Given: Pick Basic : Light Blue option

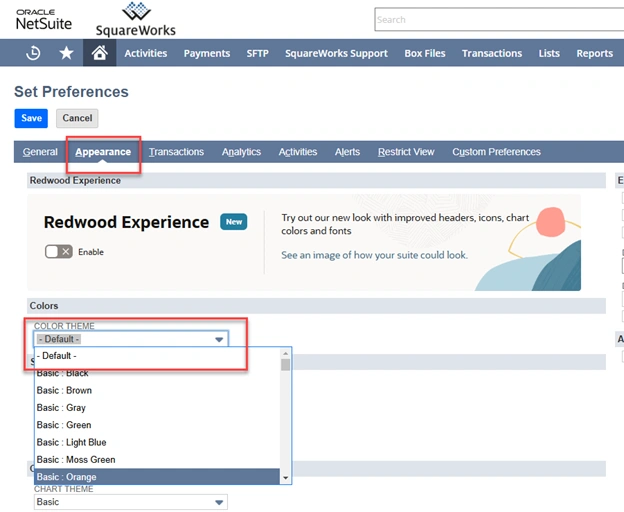Looking at the screenshot, I should [x=71, y=442].
